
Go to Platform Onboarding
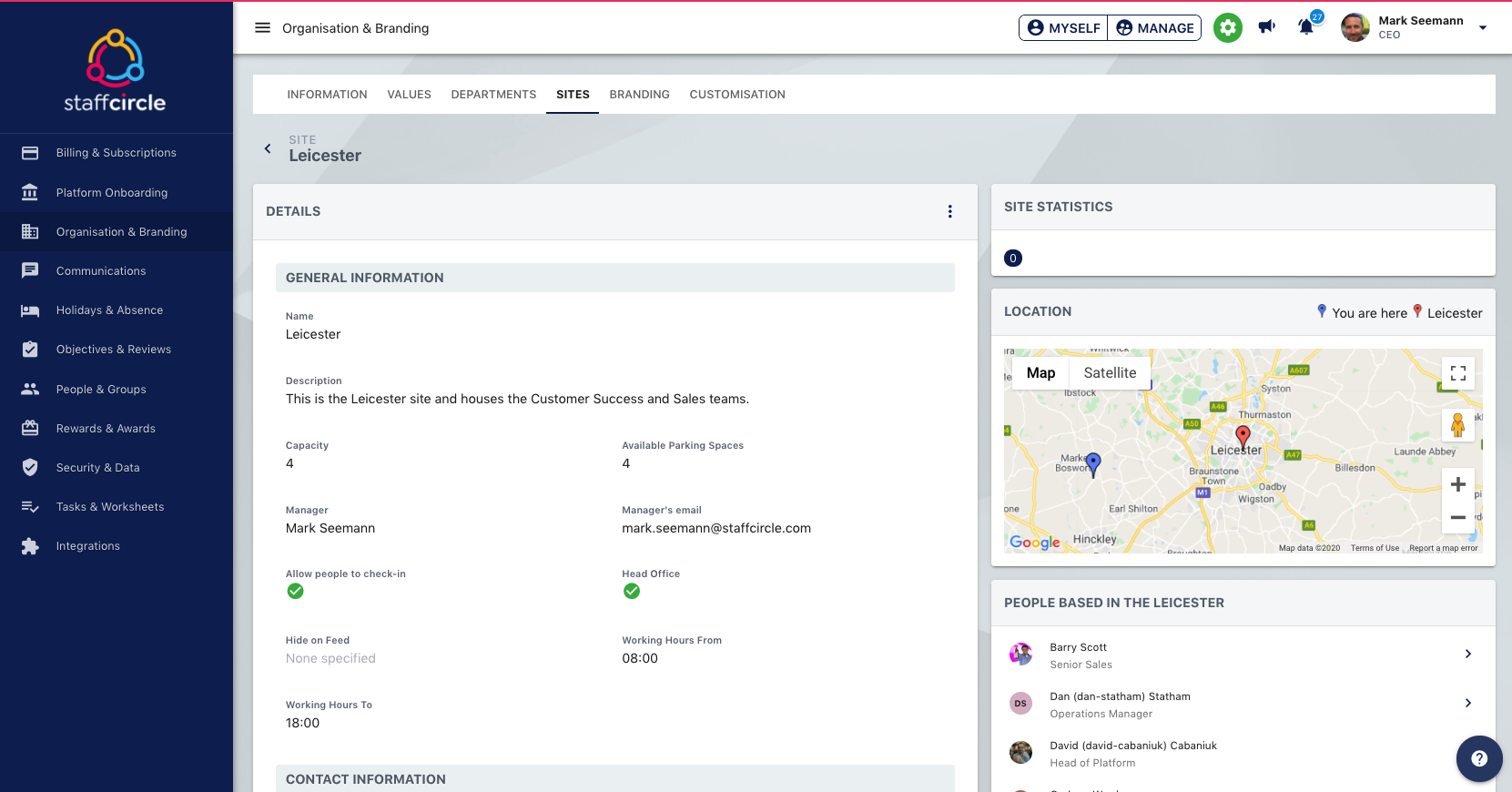coord(117,192)
